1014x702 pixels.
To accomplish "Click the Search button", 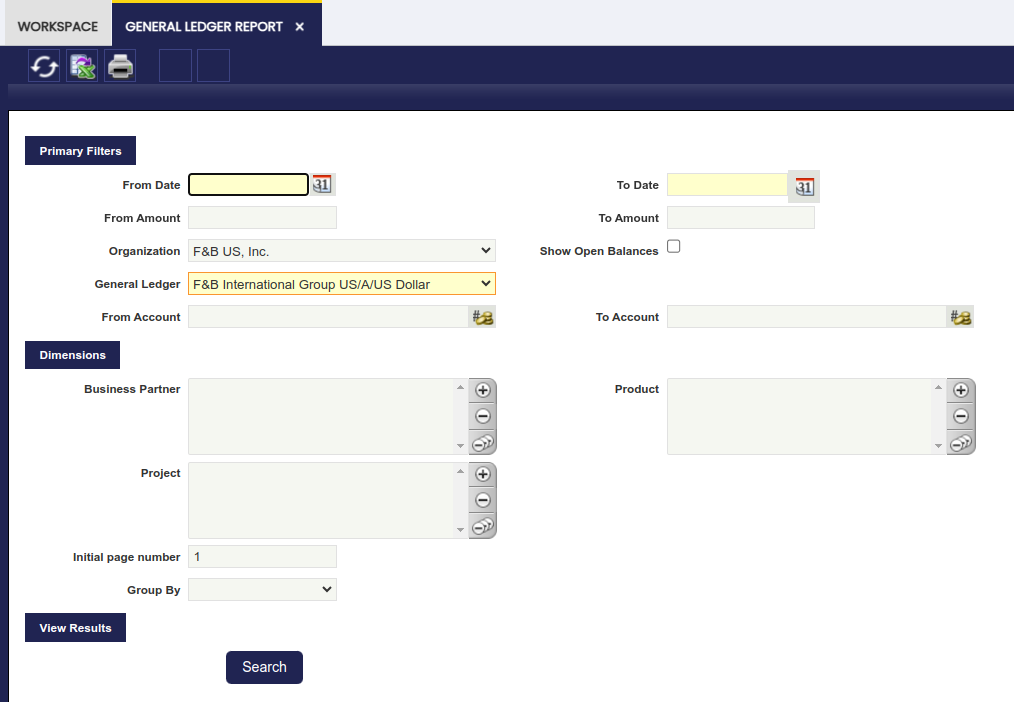I will [x=264, y=667].
